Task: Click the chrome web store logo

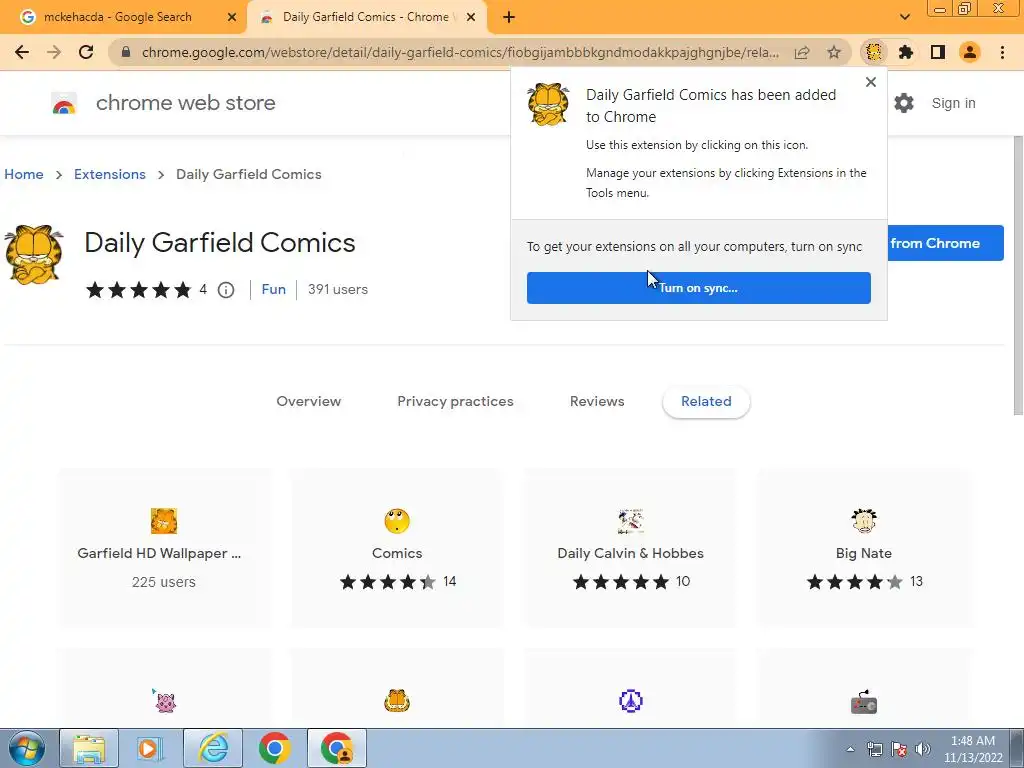Action: click(64, 103)
